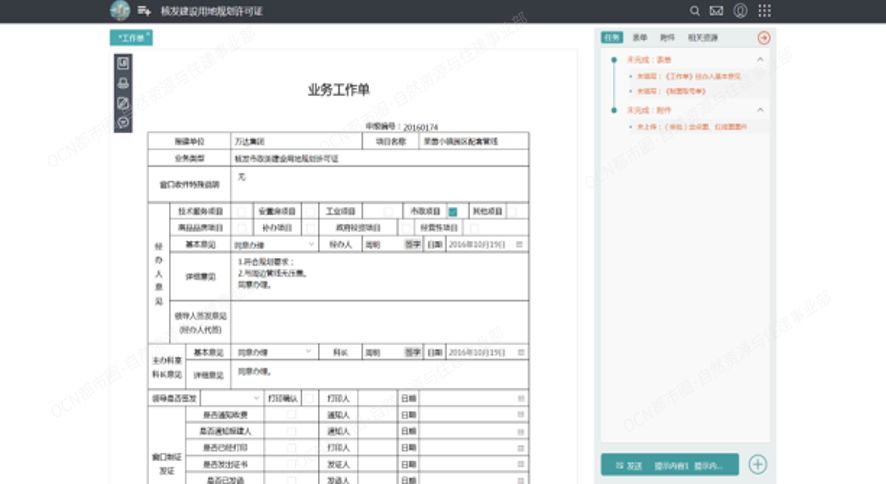Switch to the 相关资源 tab
This screenshot has height=484, width=886.
[702, 37]
